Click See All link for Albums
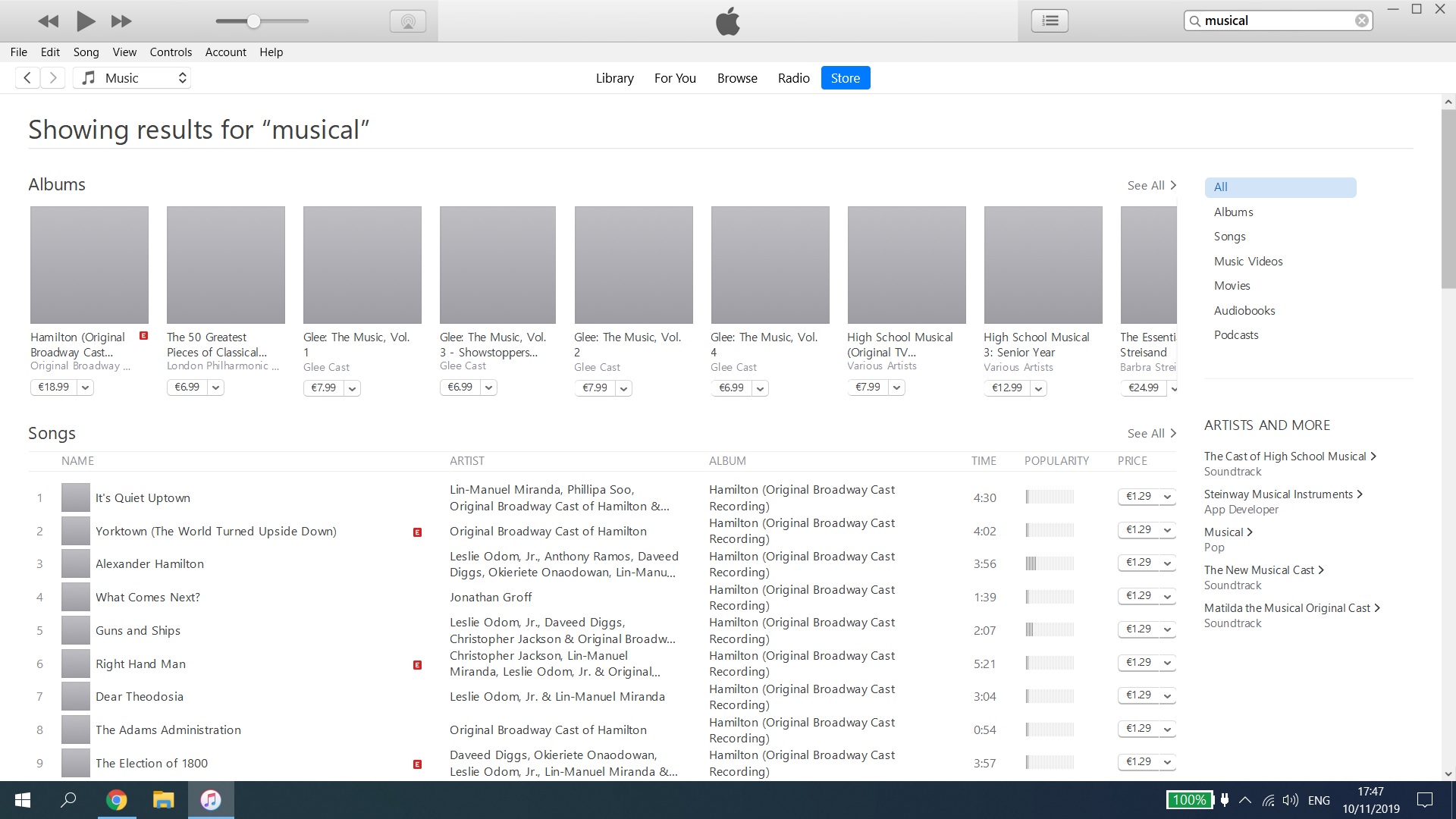The height and width of the screenshot is (819, 1456). coord(1151,185)
